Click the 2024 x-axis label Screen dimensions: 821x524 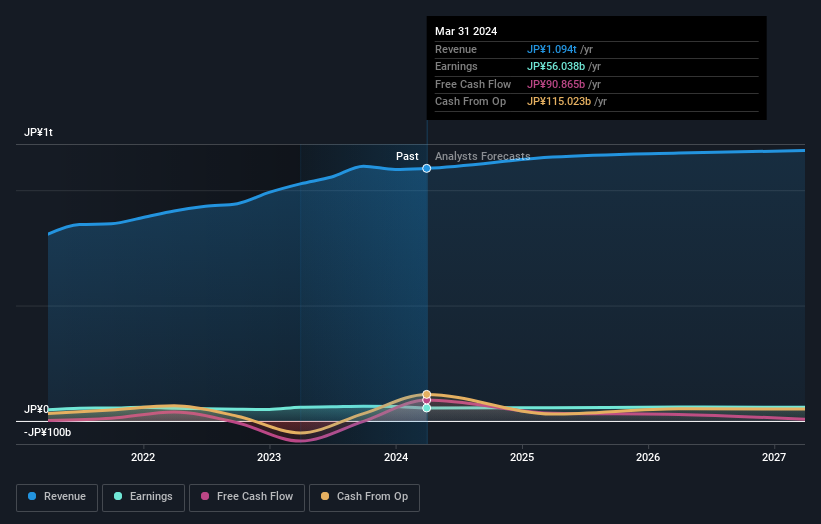click(x=396, y=457)
